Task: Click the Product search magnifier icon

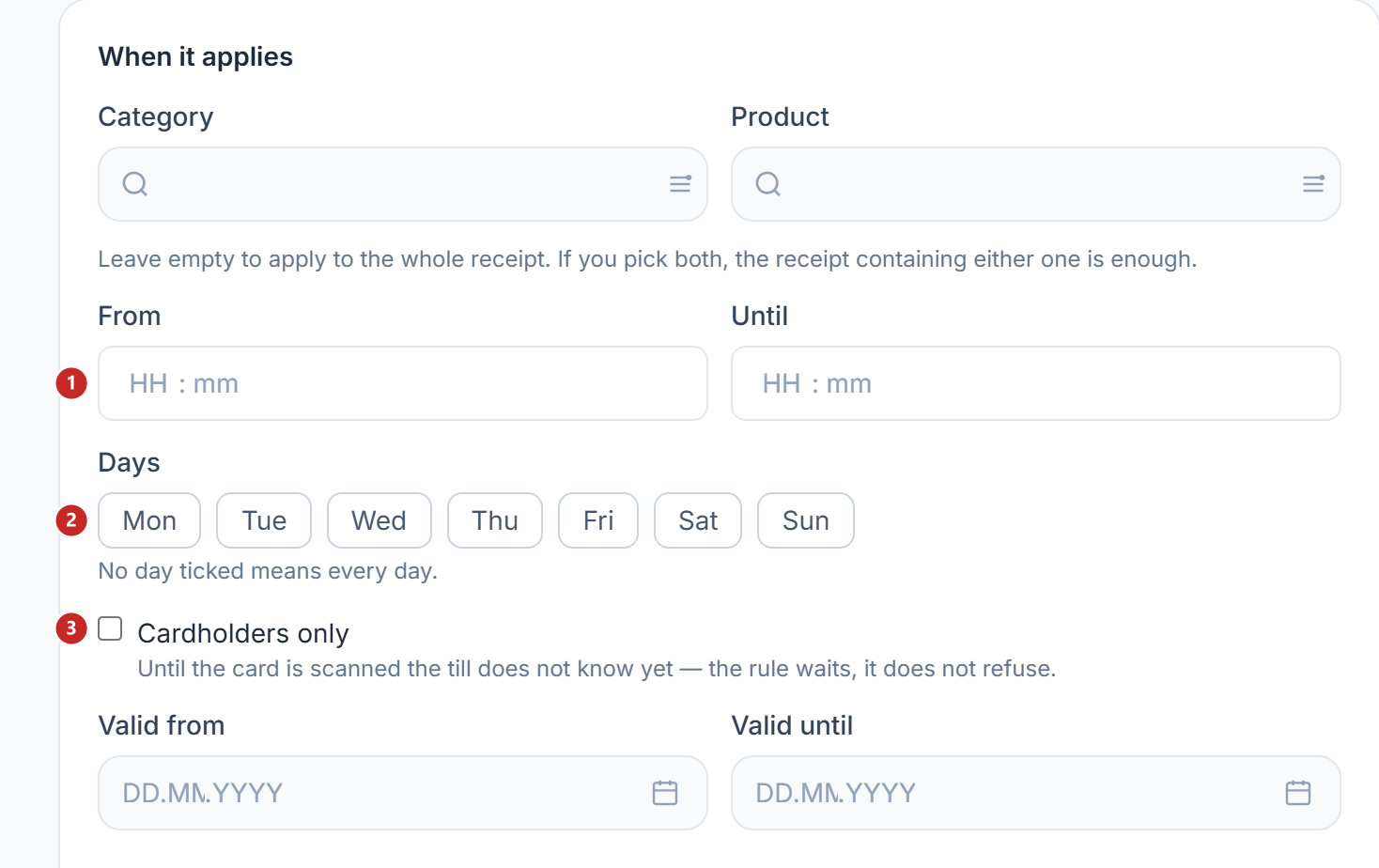Action: click(768, 184)
